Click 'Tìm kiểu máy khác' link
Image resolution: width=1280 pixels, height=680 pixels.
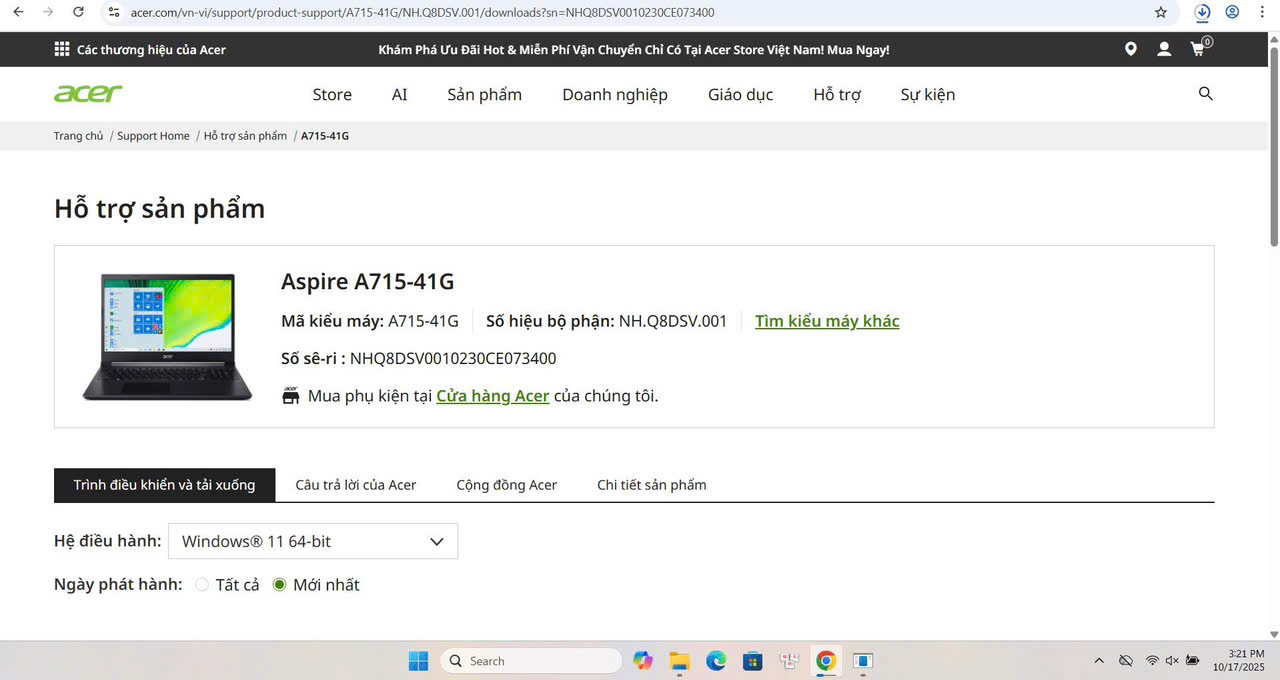click(x=827, y=321)
